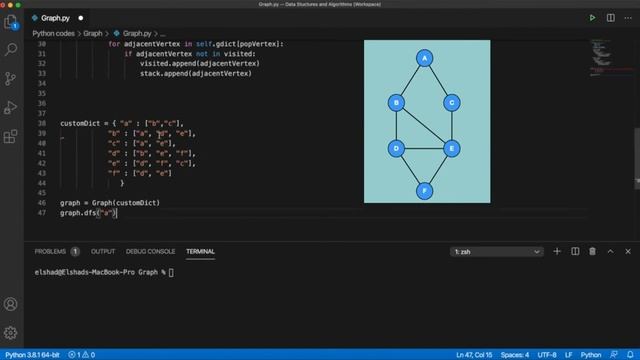Open the Search view in activity bar

(11, 49)
